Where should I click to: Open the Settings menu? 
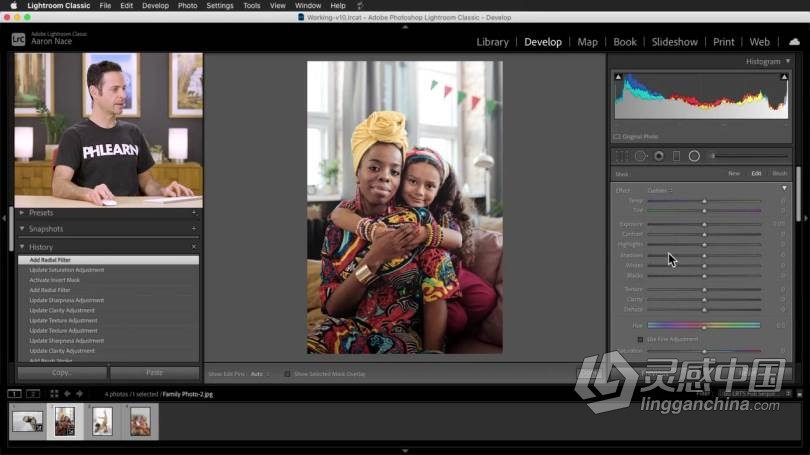220,6
